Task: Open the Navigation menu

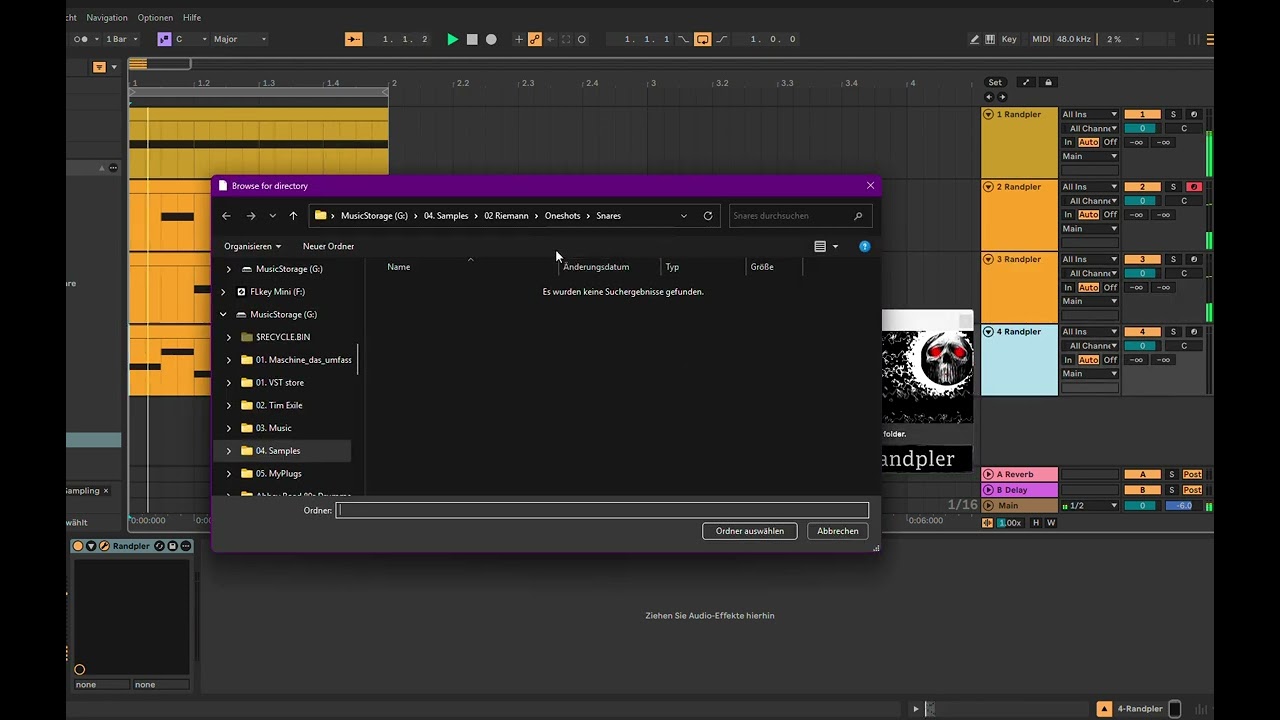Action: (107, 18)
